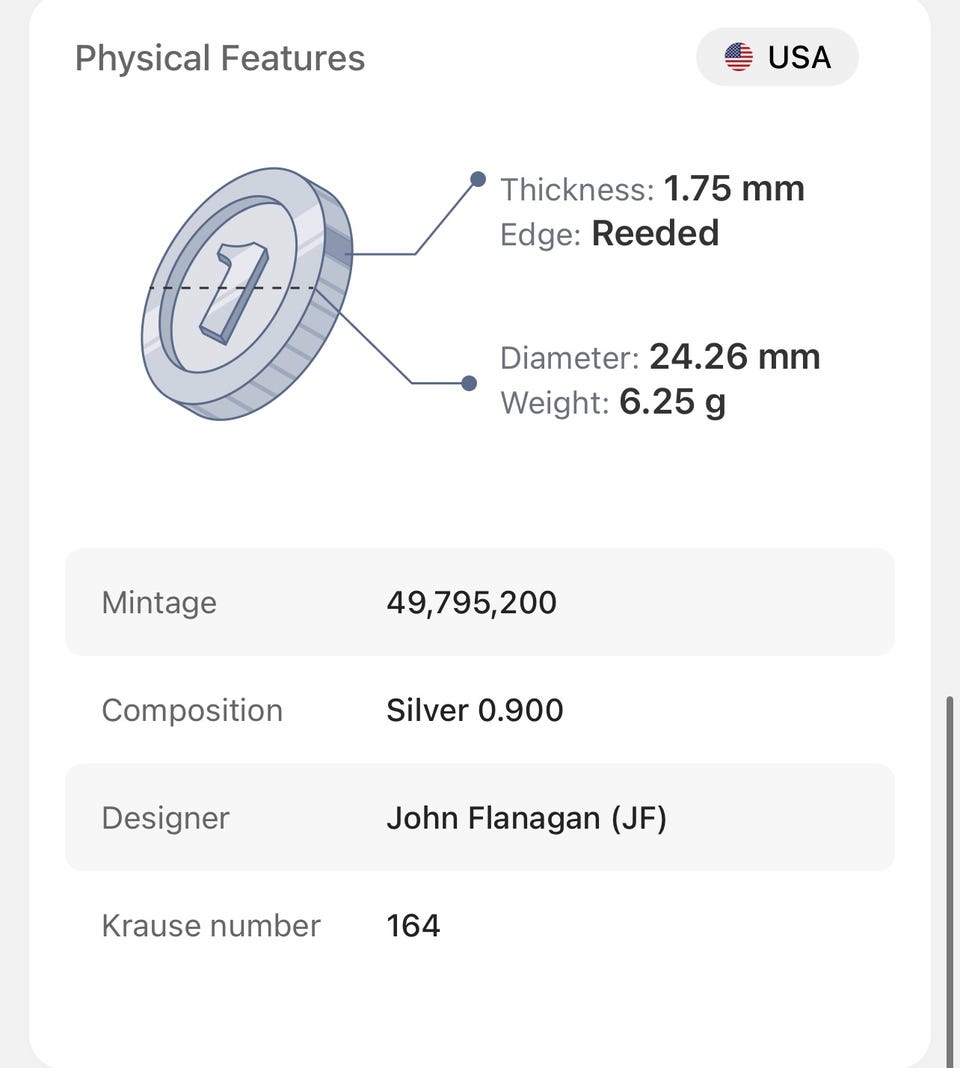The image size is (960, 1068).
Task: Select the Designer row label
Action: click(x=166, y=818)
